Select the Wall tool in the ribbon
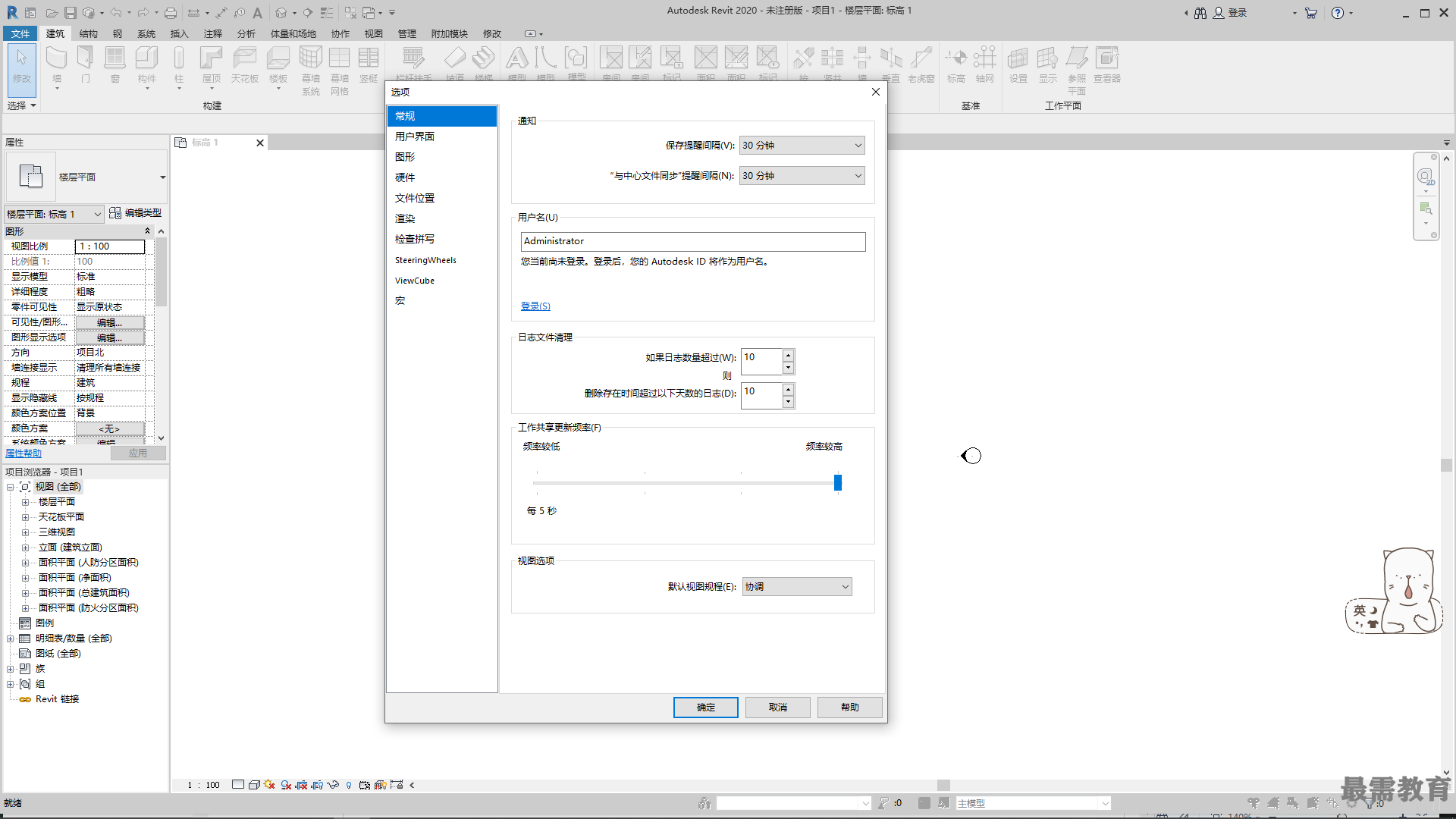Viewport: 1456px width, 819px height. (57, 64)
